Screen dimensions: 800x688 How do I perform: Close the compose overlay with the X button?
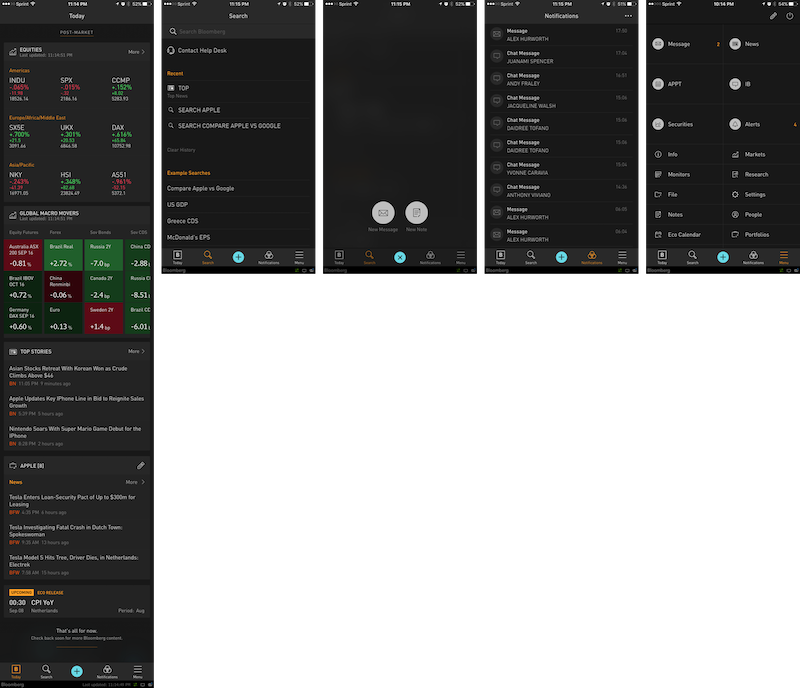click(400, 257)
